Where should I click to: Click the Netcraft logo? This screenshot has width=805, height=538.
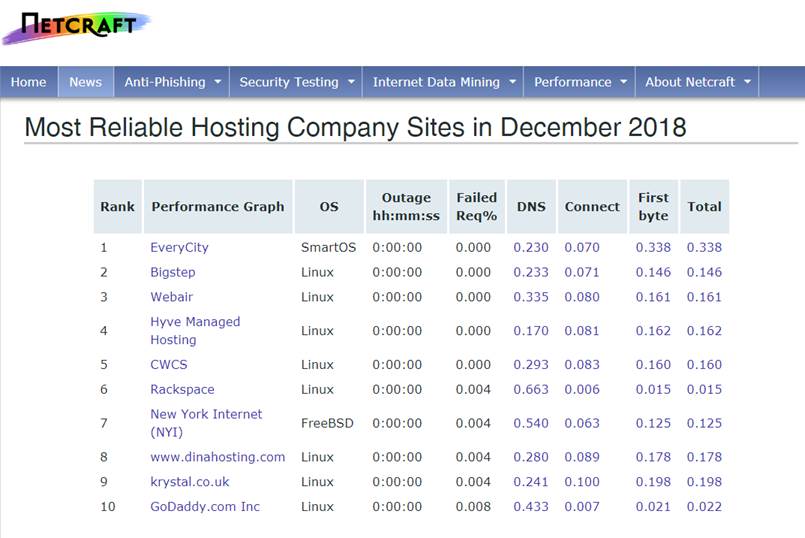[76, 27]
